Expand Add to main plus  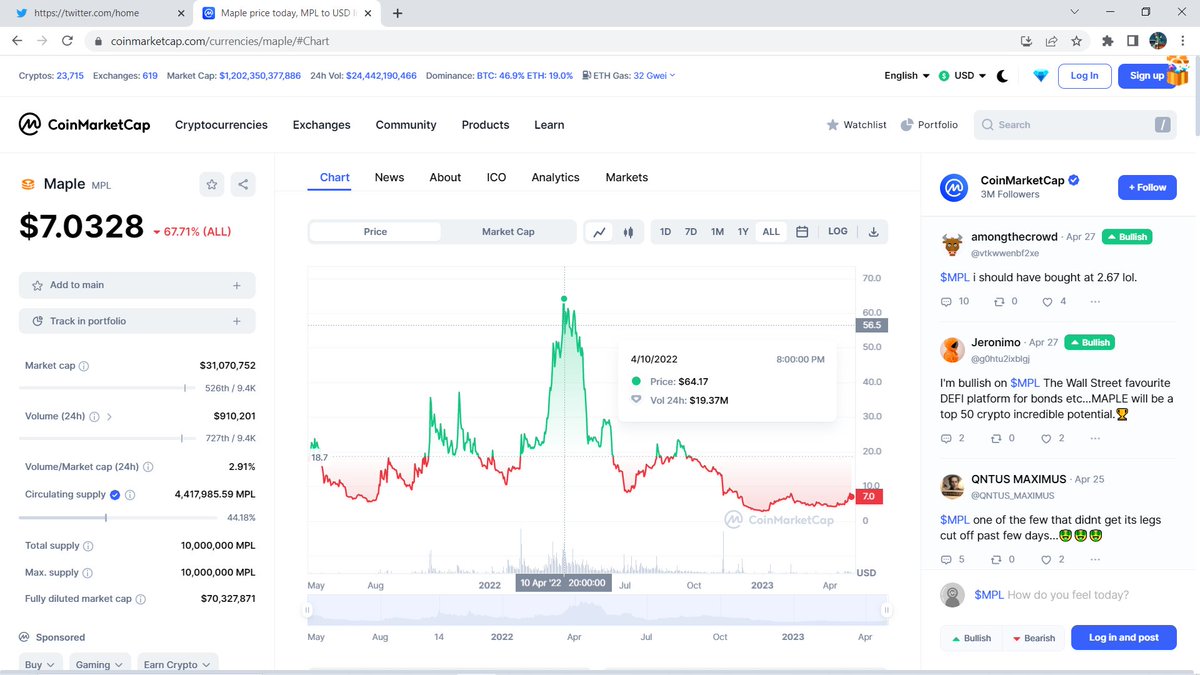click(237, 285)
